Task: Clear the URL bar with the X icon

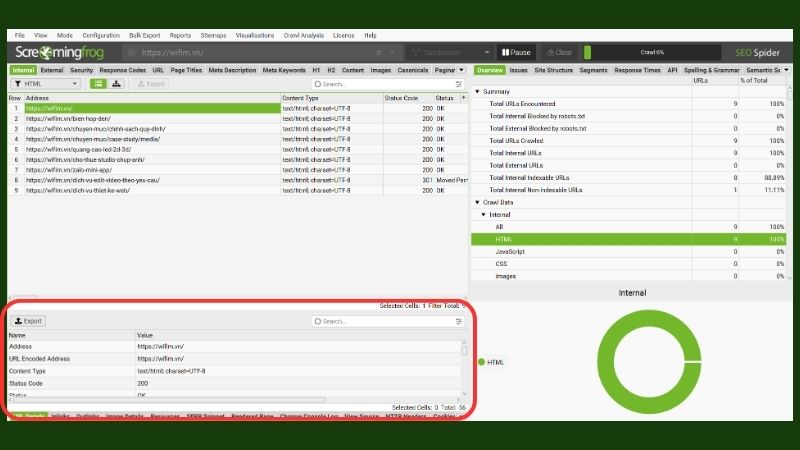Action: tap(379, 53)
